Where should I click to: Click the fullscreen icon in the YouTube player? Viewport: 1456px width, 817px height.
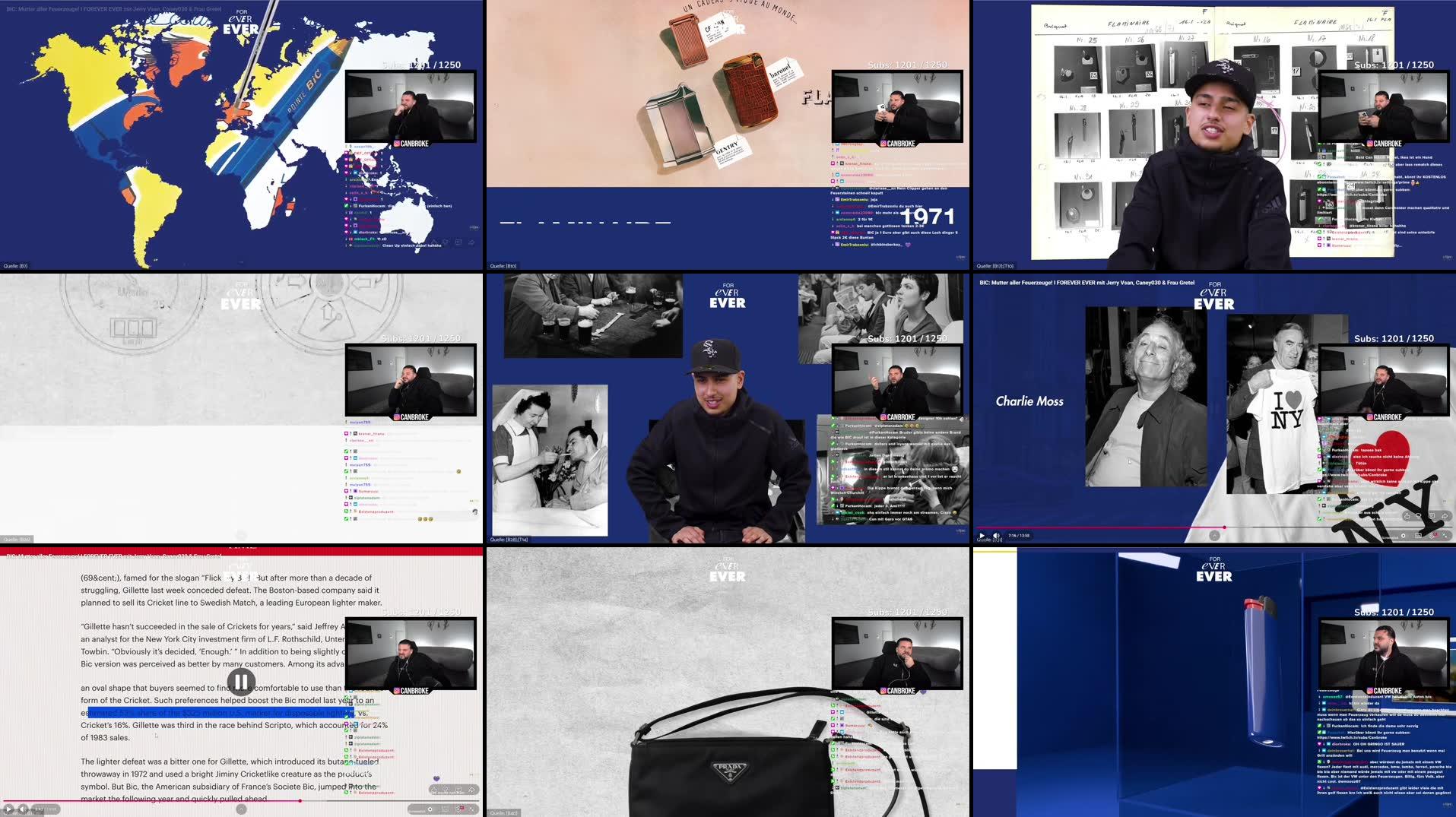pos(1445,535)
